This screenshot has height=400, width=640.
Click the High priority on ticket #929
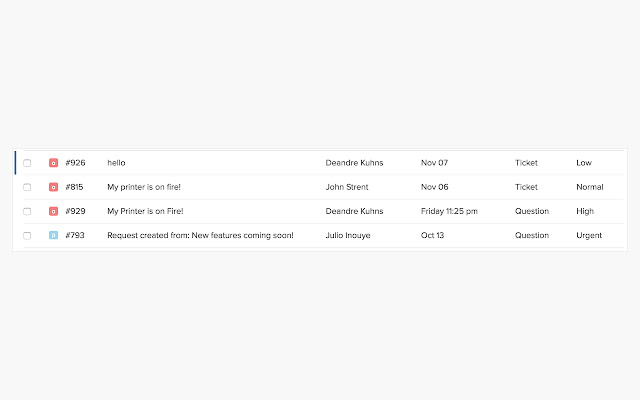(x=585, y=211)
